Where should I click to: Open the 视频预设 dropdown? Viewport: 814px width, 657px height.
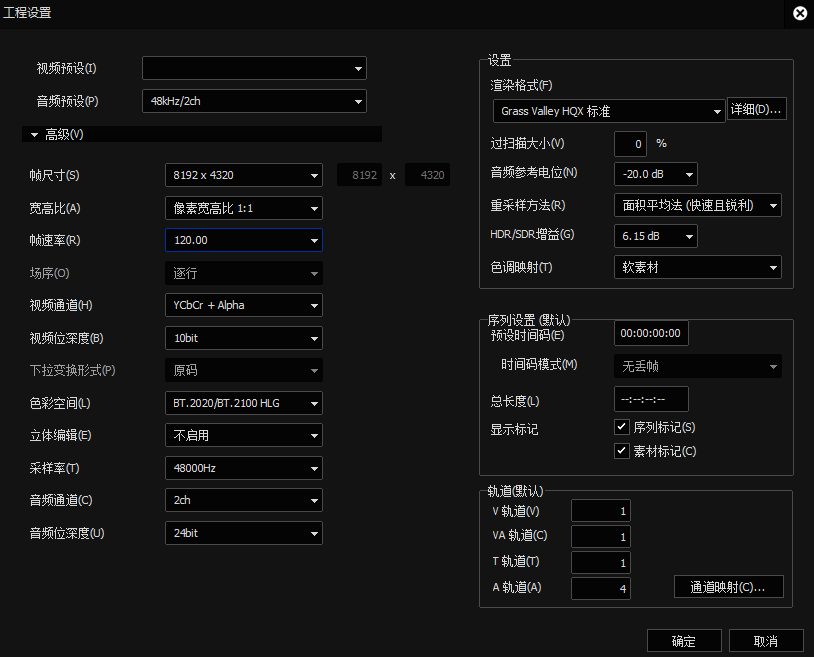[253, 67]
